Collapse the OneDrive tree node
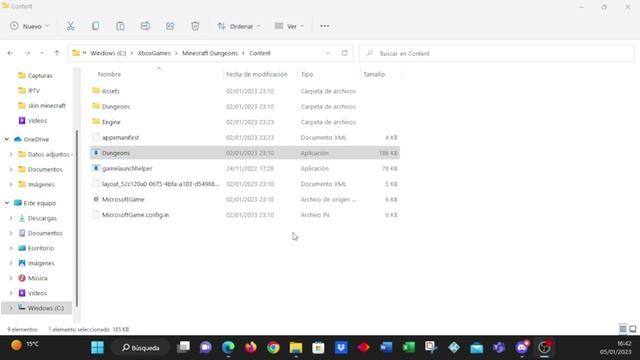 [7, 139]
